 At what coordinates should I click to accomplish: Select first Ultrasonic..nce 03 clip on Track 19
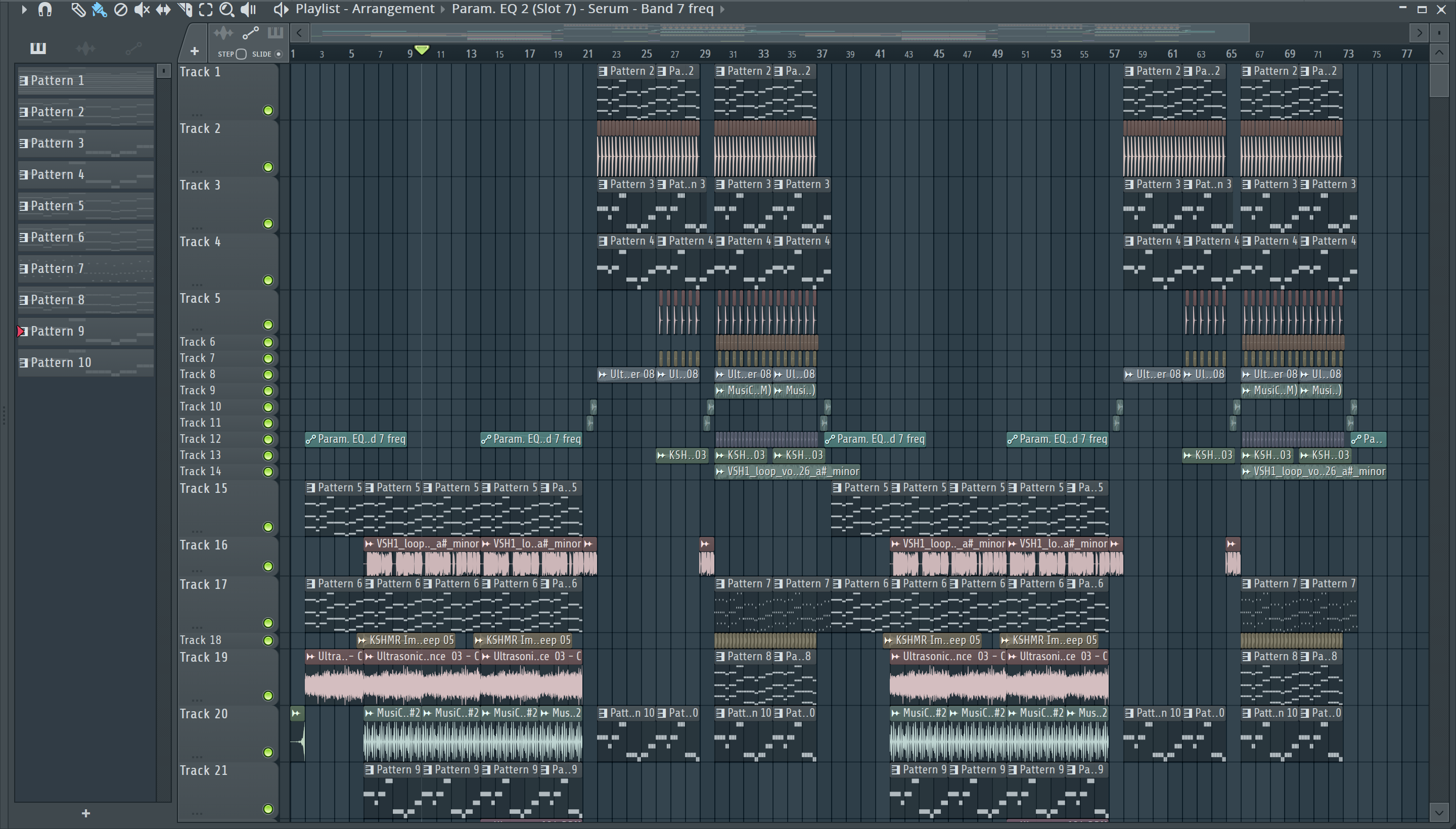pos(421,677)
